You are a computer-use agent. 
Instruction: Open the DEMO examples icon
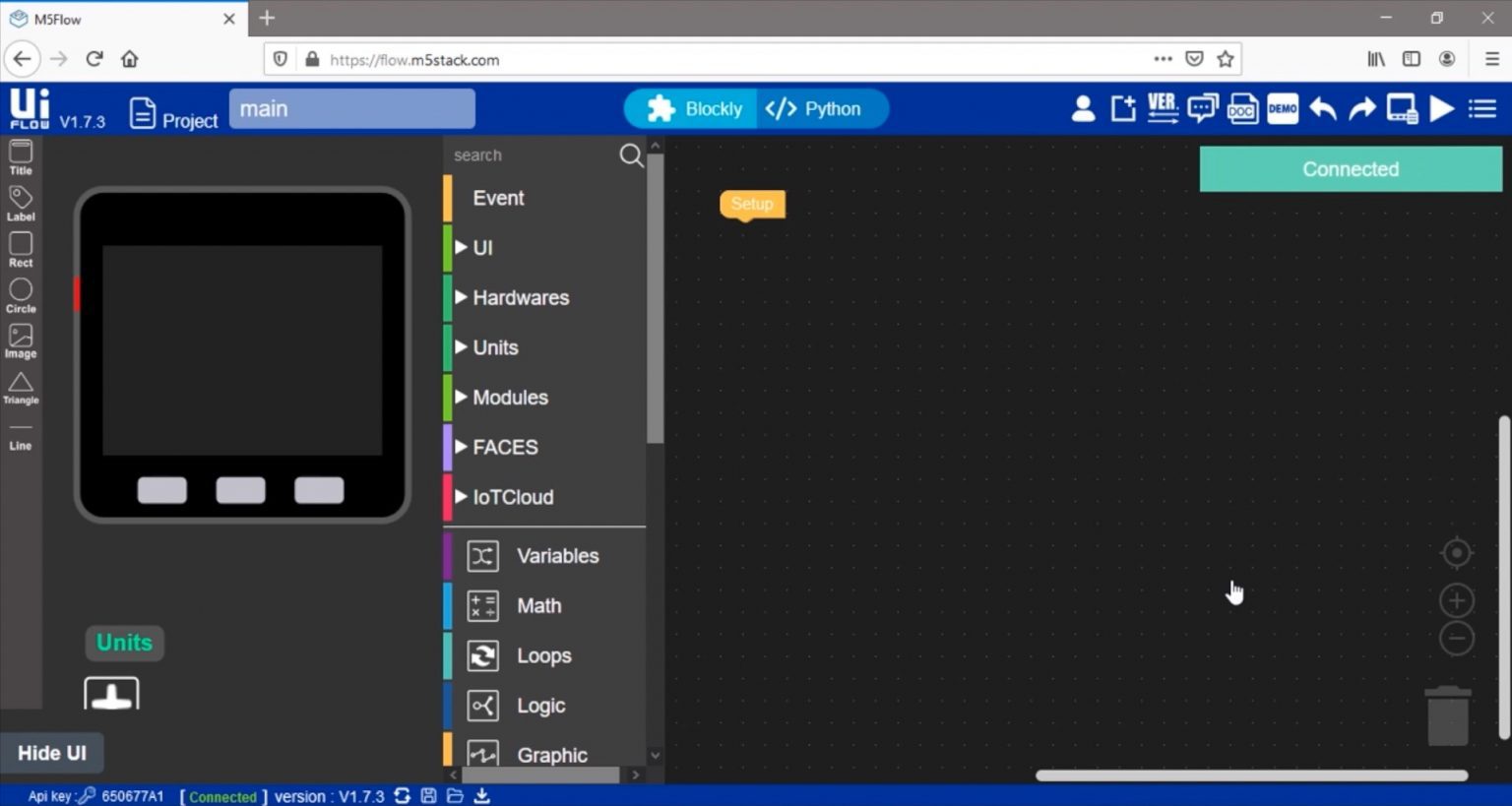point(1282,108)
